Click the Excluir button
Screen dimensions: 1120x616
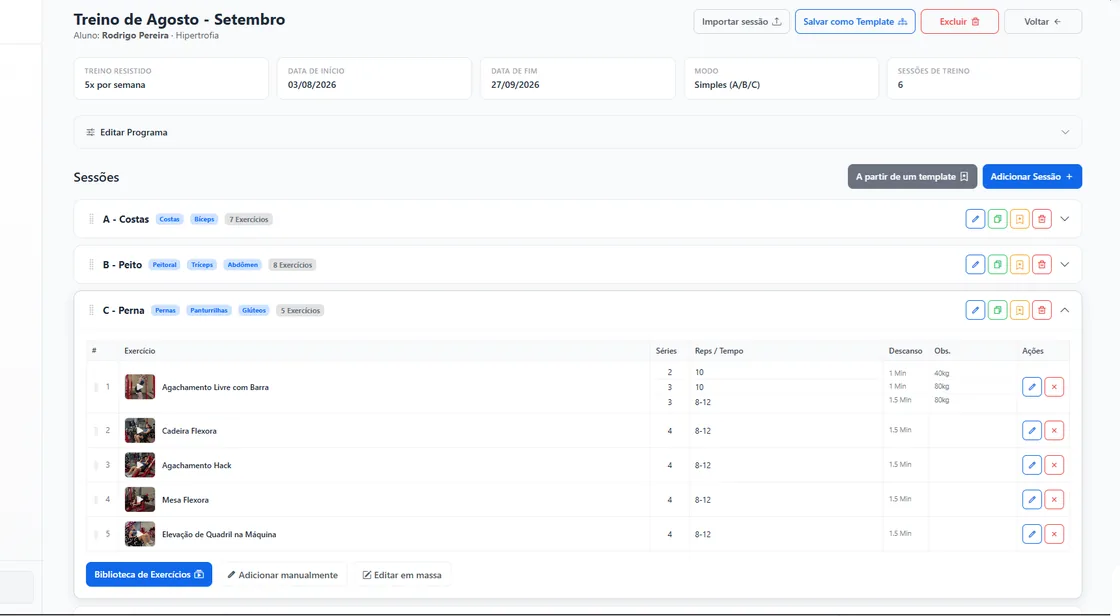click(959, 21)
